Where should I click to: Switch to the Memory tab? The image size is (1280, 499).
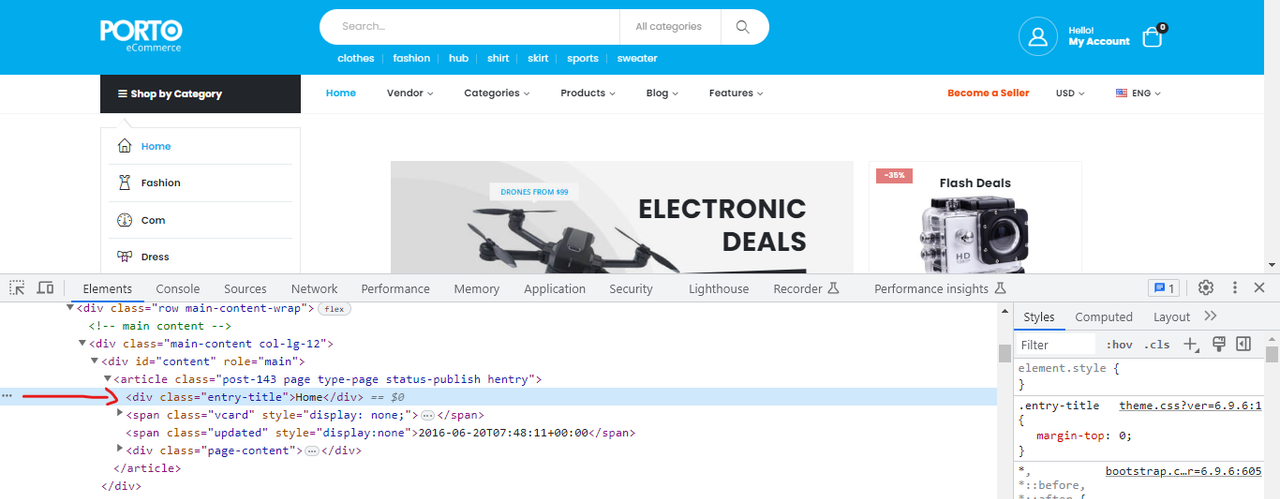click(x=476, y=288)
